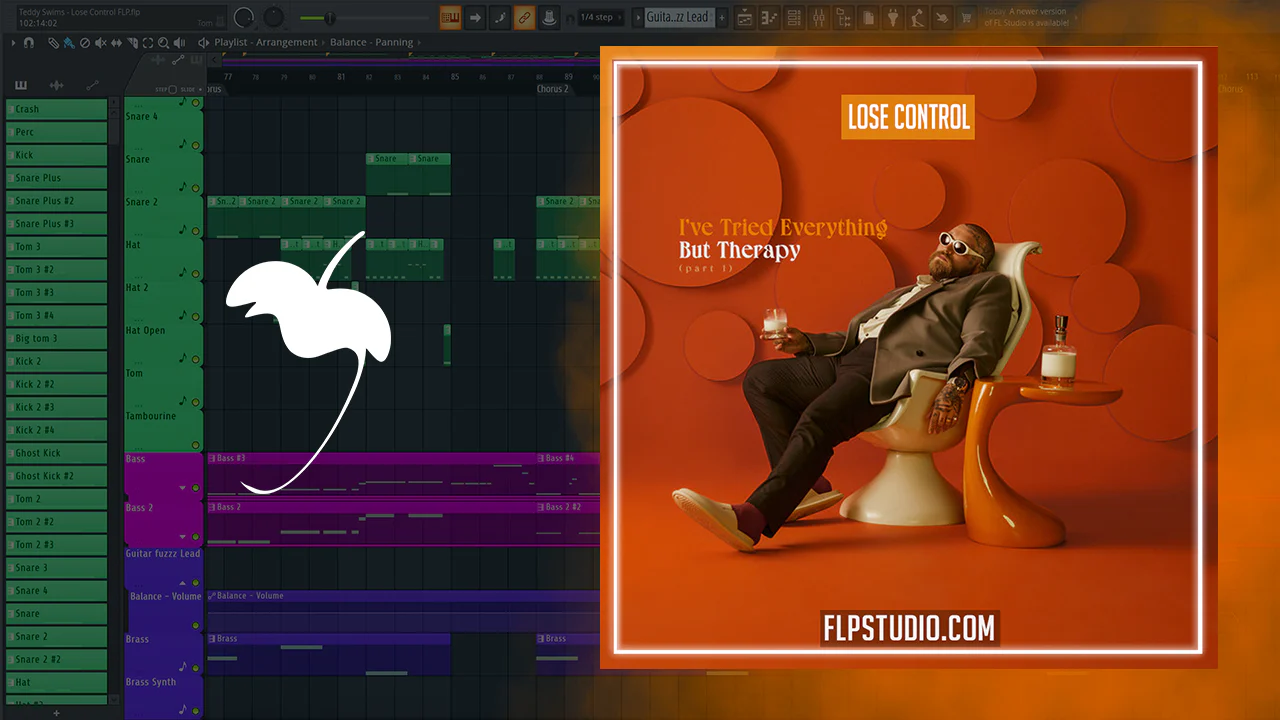
Task: Open the Guita..zz Lead pattern selector
Action: click(x=678, y=17)
